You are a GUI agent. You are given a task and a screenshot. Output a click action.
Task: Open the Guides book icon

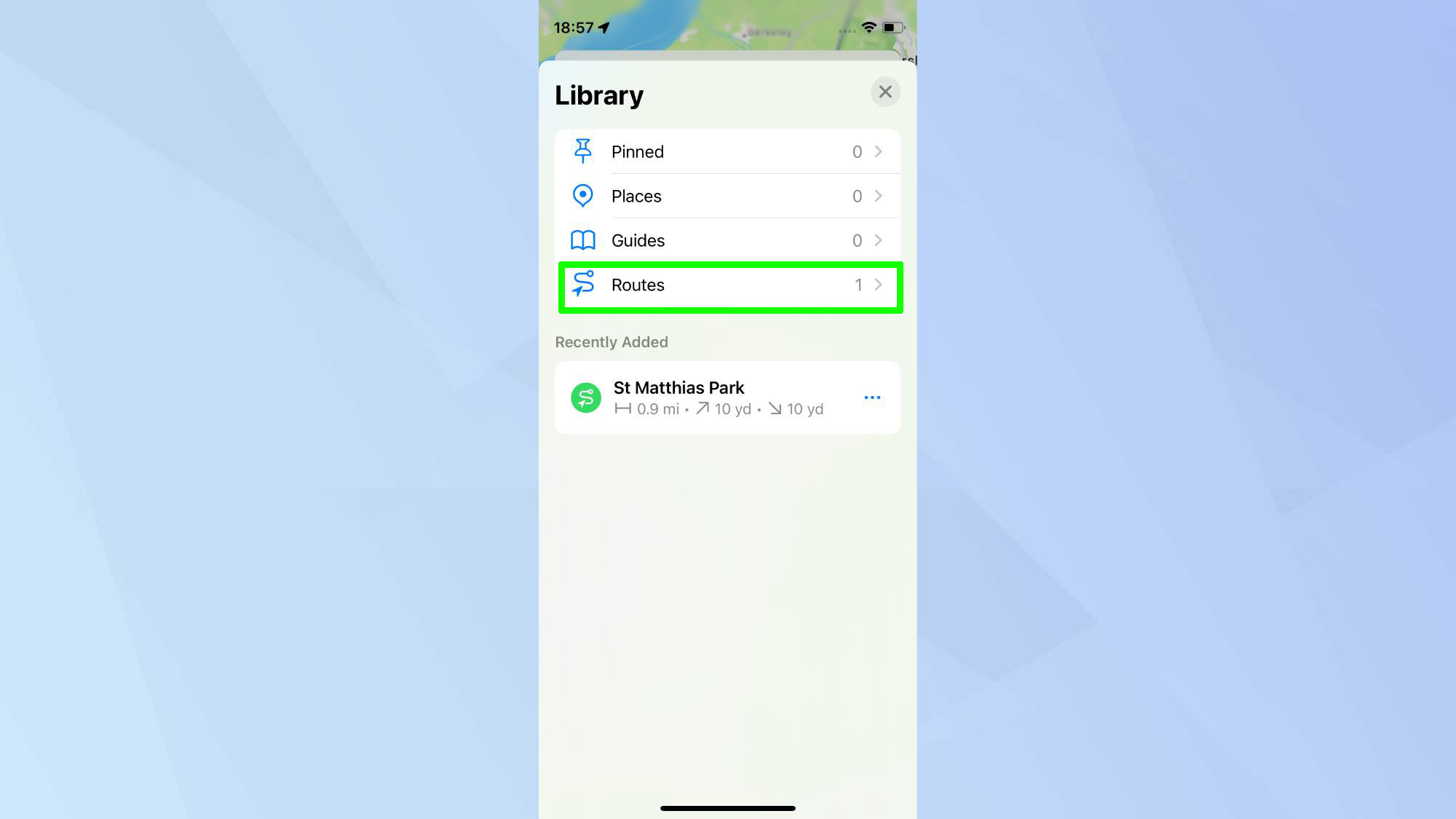click(582, 240)
